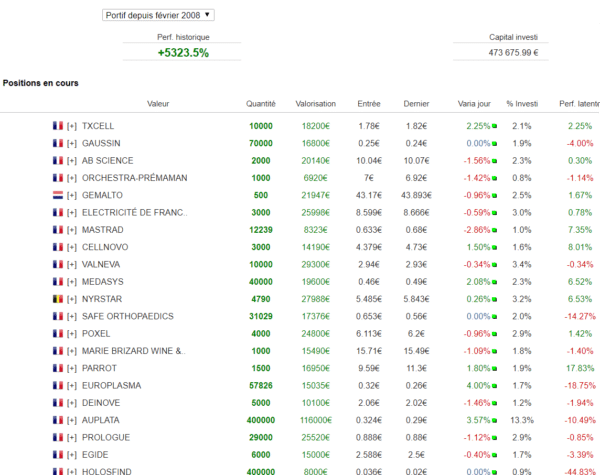This screenshot has width=600, height=475.
Task: Expand the [+] next to TXCELL
Action: (x=72, y=126)
